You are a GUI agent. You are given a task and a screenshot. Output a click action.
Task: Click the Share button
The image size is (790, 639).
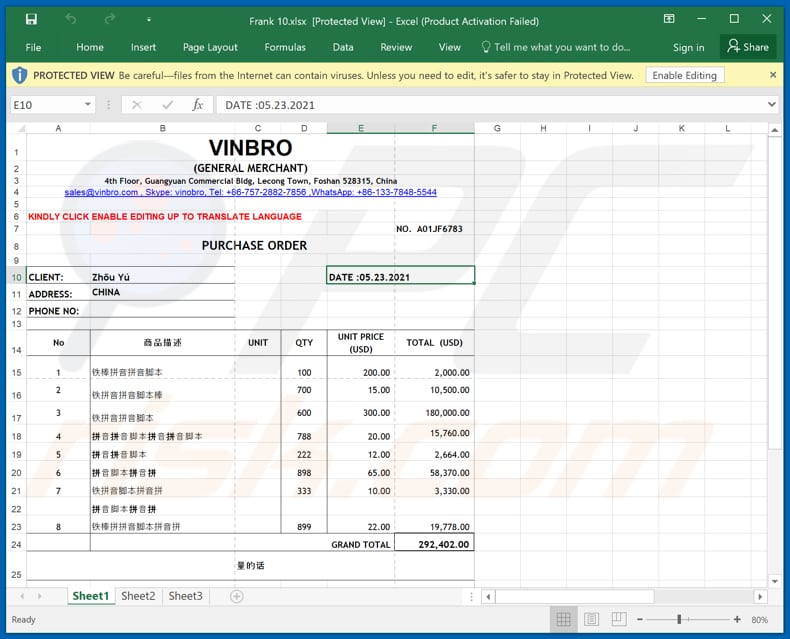pos(748,47)
